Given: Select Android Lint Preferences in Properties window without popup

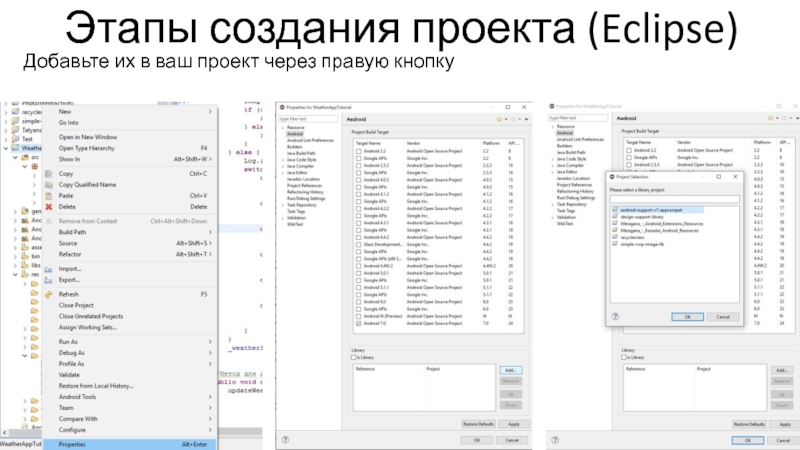Looking at the screenshot, I should coord(310,140).
